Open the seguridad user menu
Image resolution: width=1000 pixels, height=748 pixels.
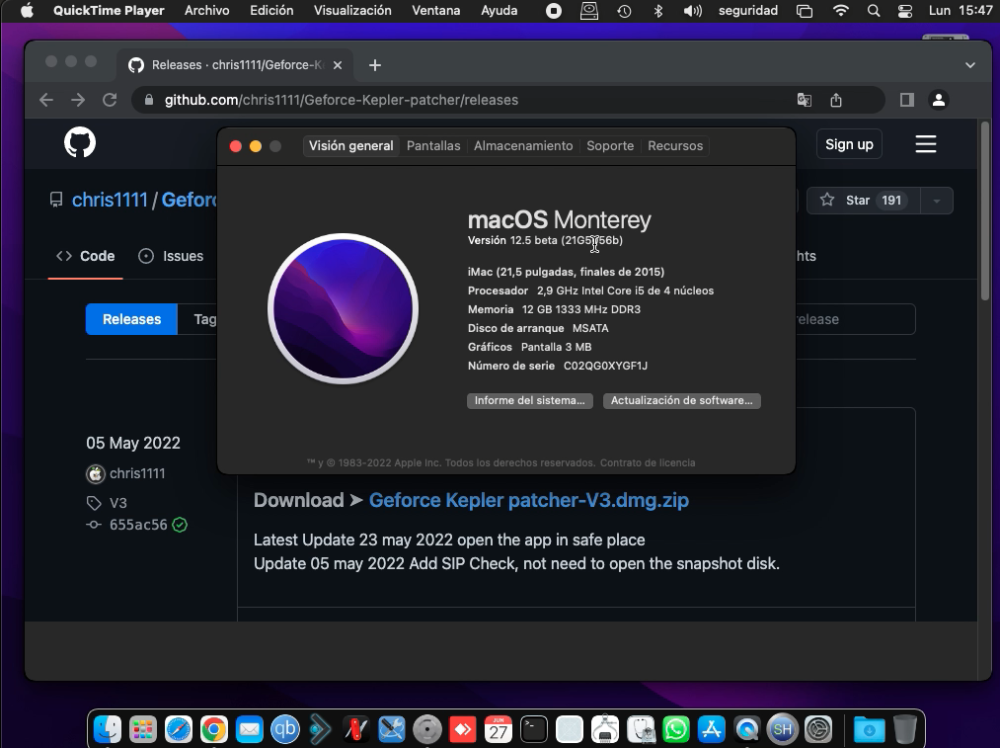[748, 11]
